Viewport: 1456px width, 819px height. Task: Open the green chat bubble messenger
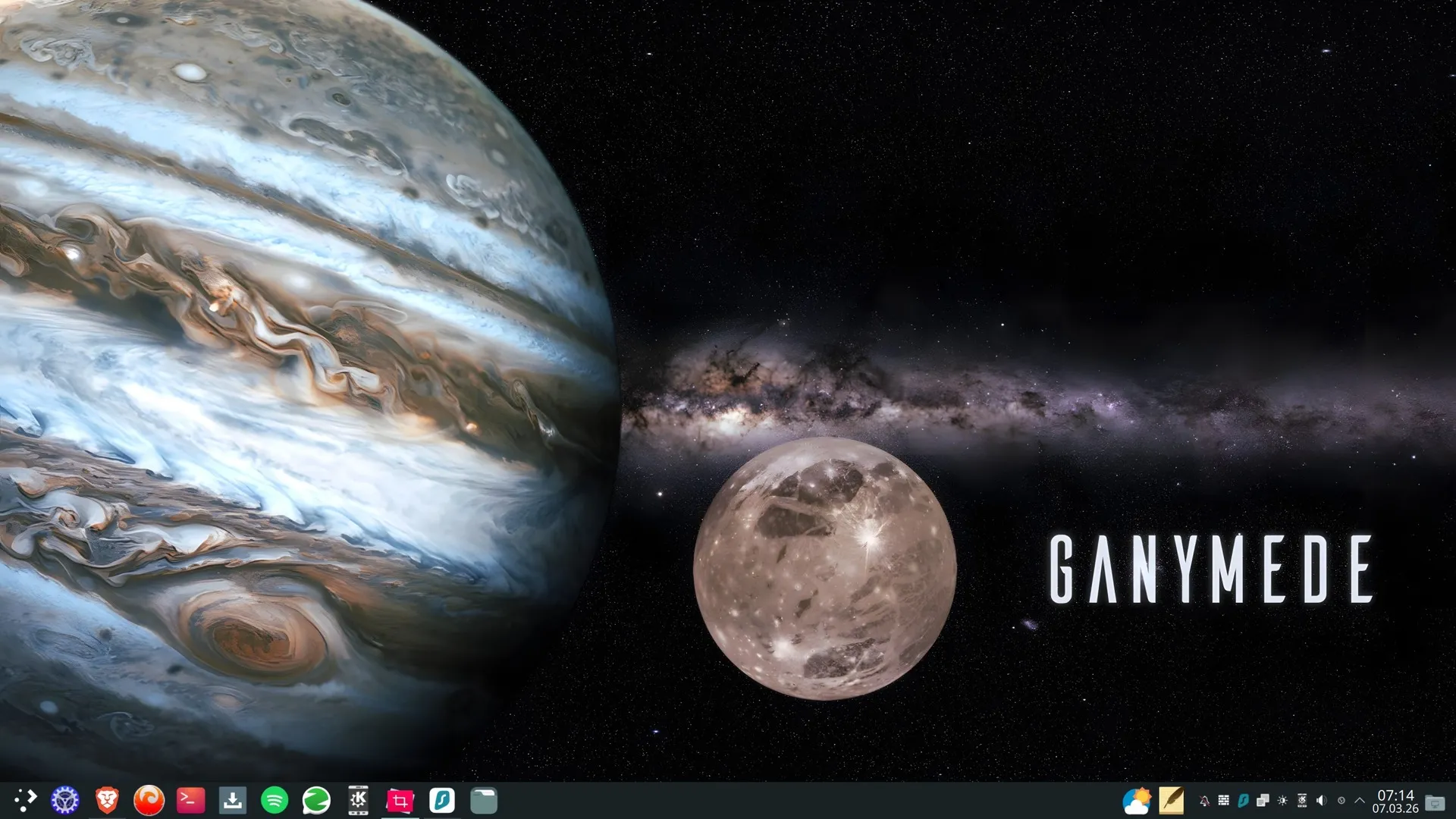(x=316, y=800)
